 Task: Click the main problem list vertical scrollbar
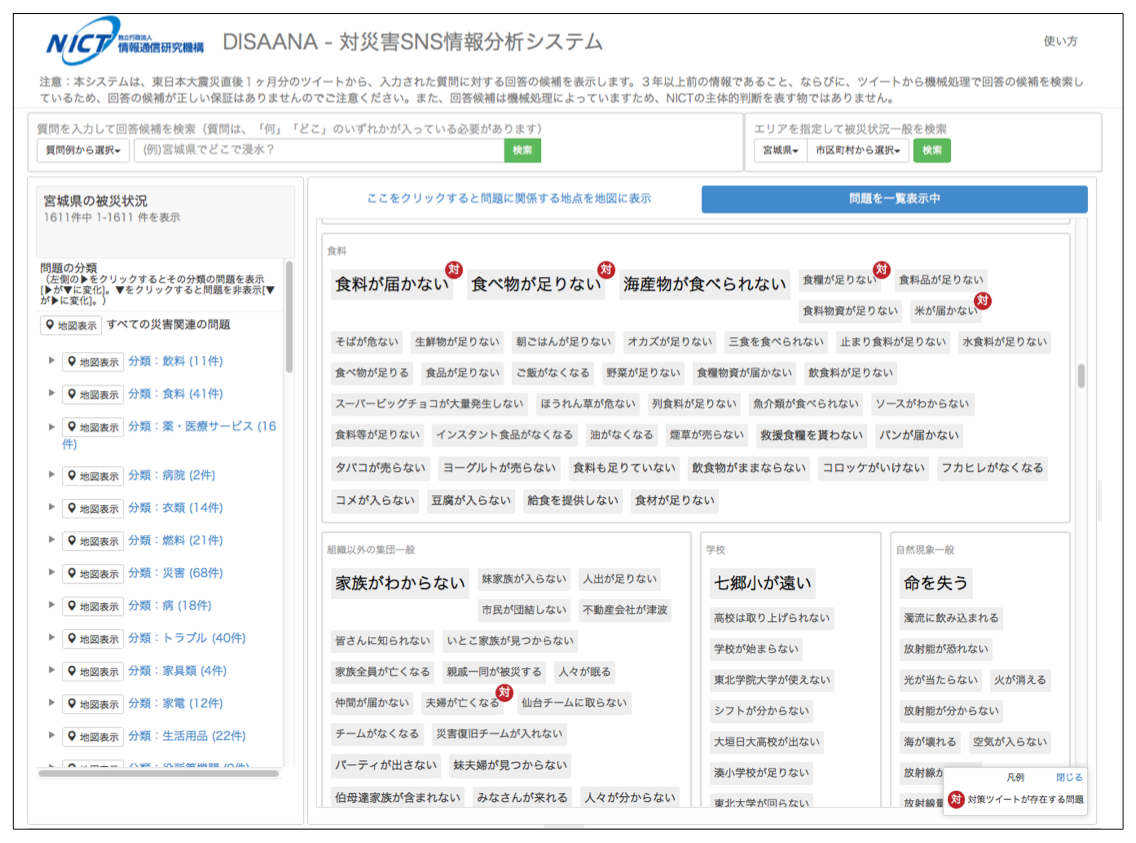pyautogui.click(x=1080, y=376)
